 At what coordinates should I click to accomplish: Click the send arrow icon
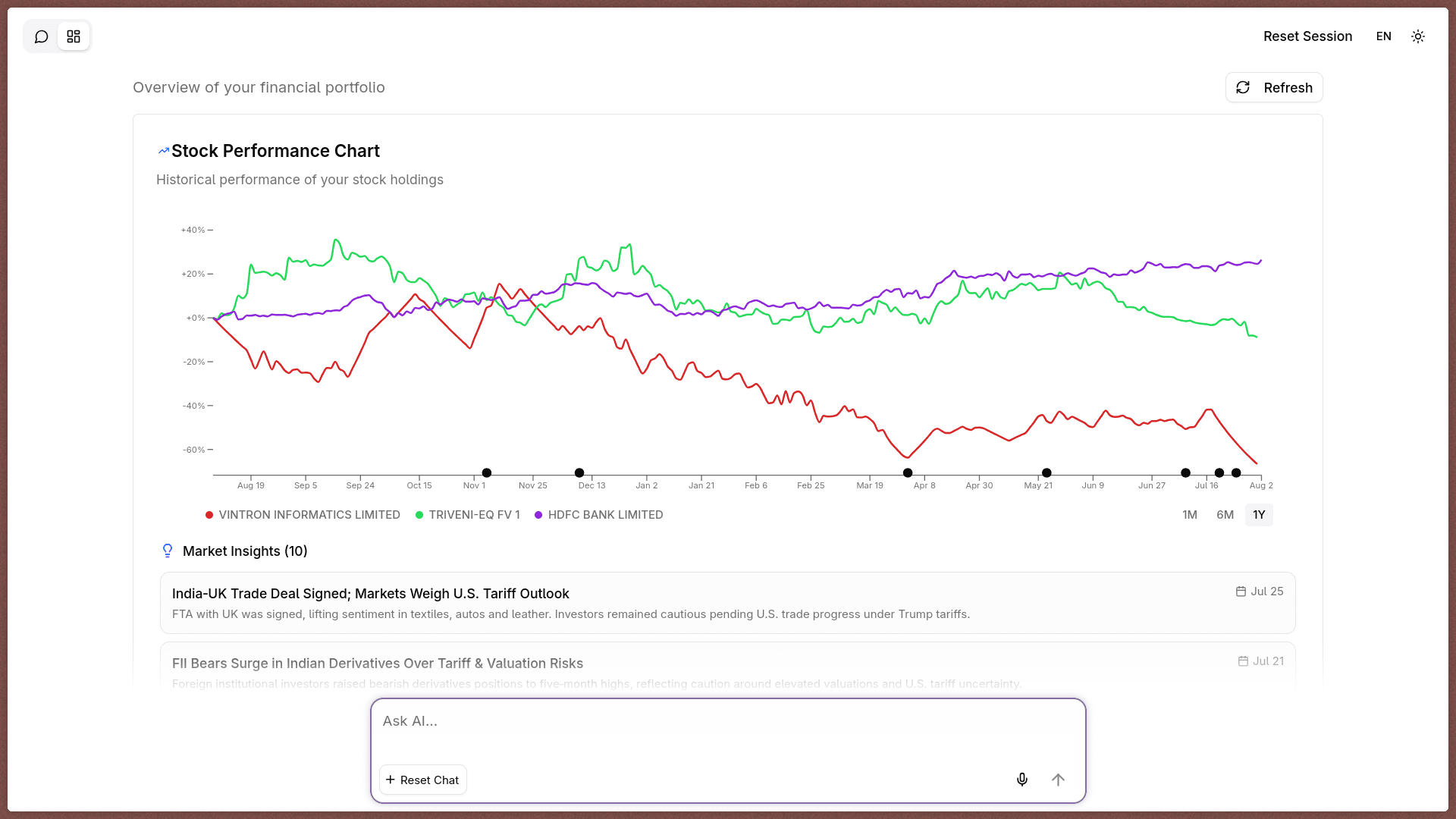[x=1058, y=780]
